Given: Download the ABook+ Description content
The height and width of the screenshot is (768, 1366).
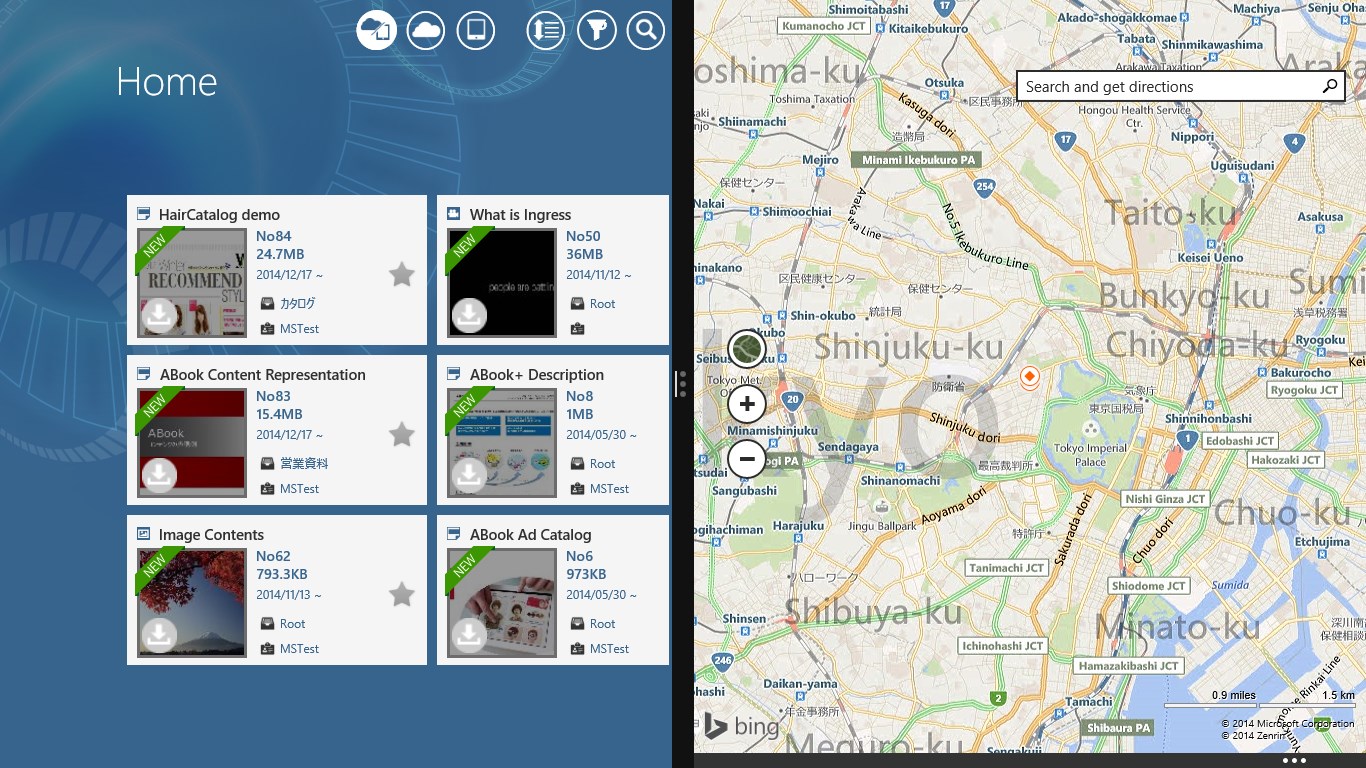Looking at the screenshot, I should tap(469, 475).
